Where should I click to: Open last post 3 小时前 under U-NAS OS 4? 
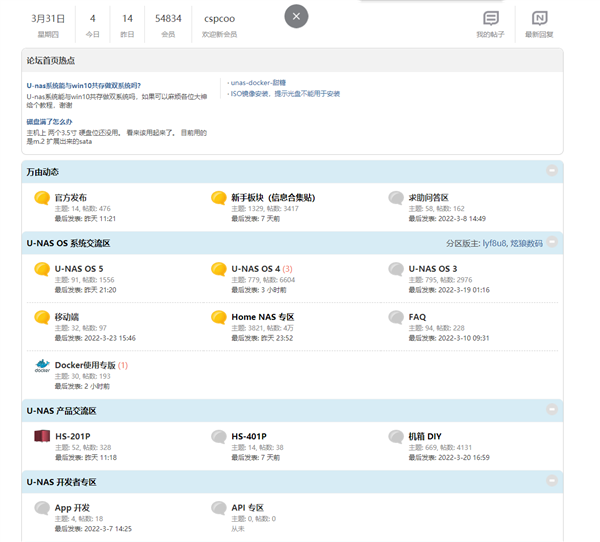click(274, 290)
